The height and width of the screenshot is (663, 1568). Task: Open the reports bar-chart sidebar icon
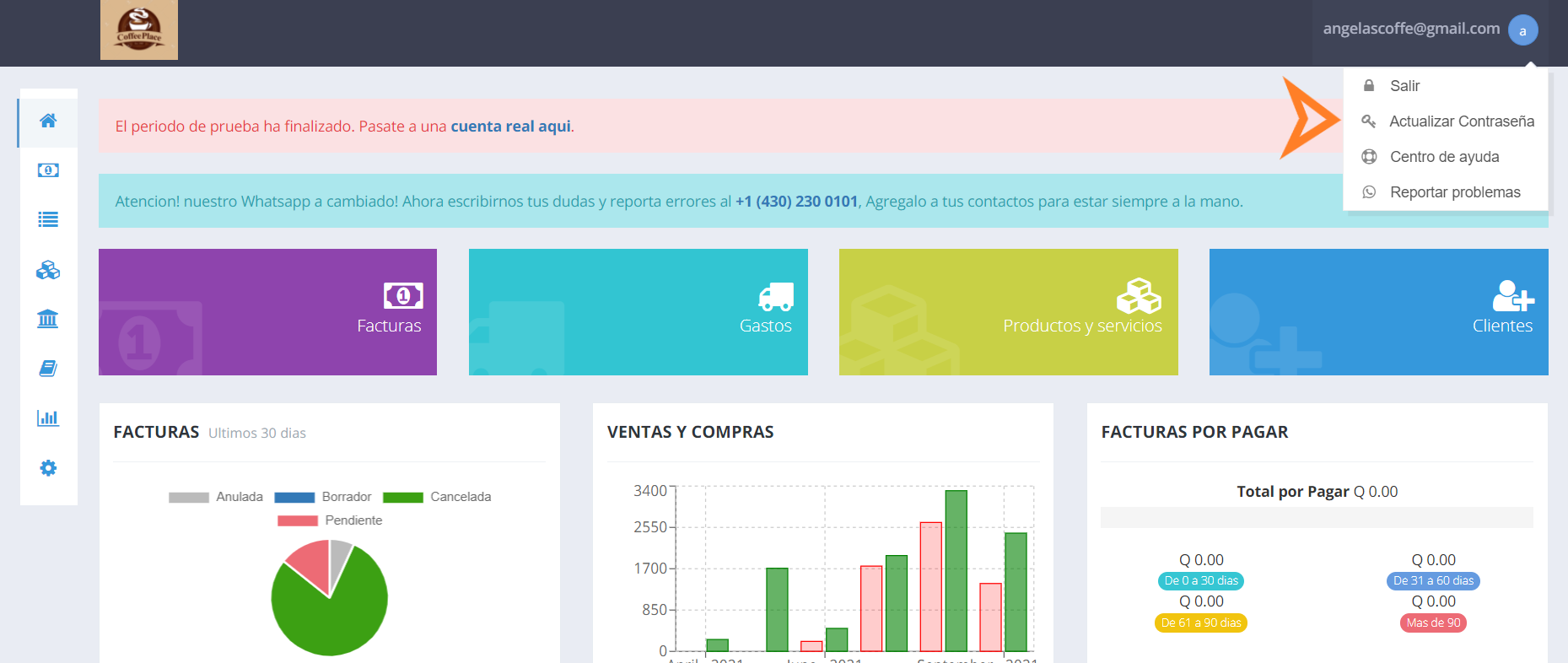[x=48, y=418]
